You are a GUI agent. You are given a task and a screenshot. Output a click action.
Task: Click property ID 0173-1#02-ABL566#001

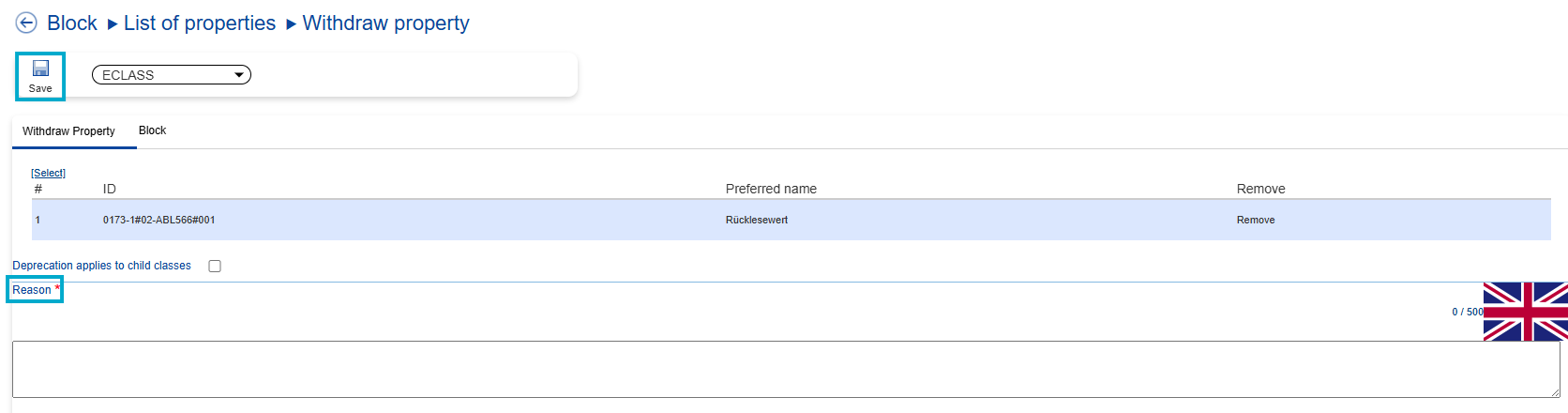(x=158, y=220)
